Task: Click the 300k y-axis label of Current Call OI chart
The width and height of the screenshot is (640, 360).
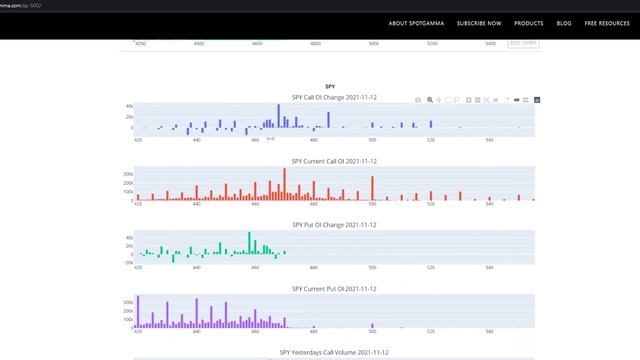Action: tap(128, 174)
